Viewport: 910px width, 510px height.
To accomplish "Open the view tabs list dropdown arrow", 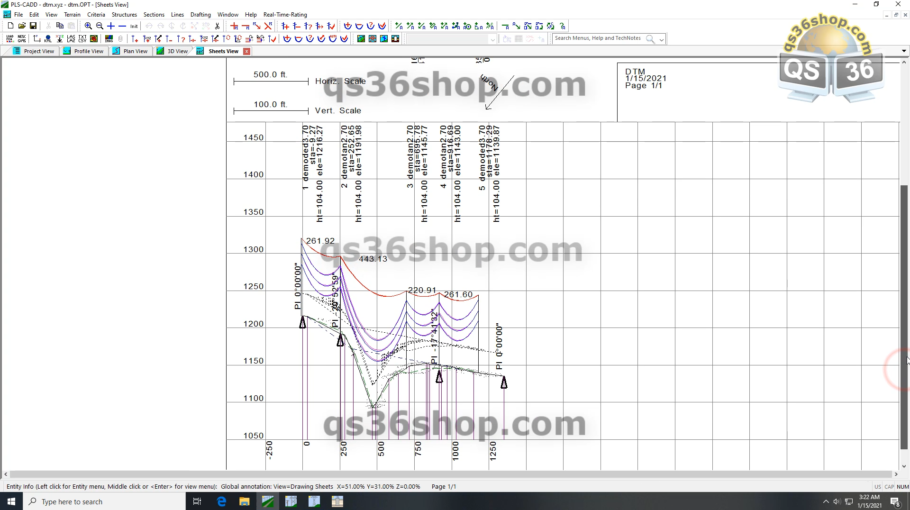I will (x=904, y=51).
